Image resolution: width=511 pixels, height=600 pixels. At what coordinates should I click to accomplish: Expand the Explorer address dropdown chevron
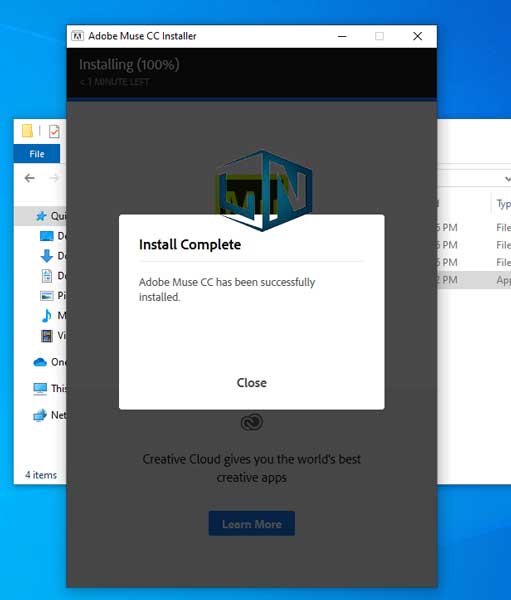point(507,179)
